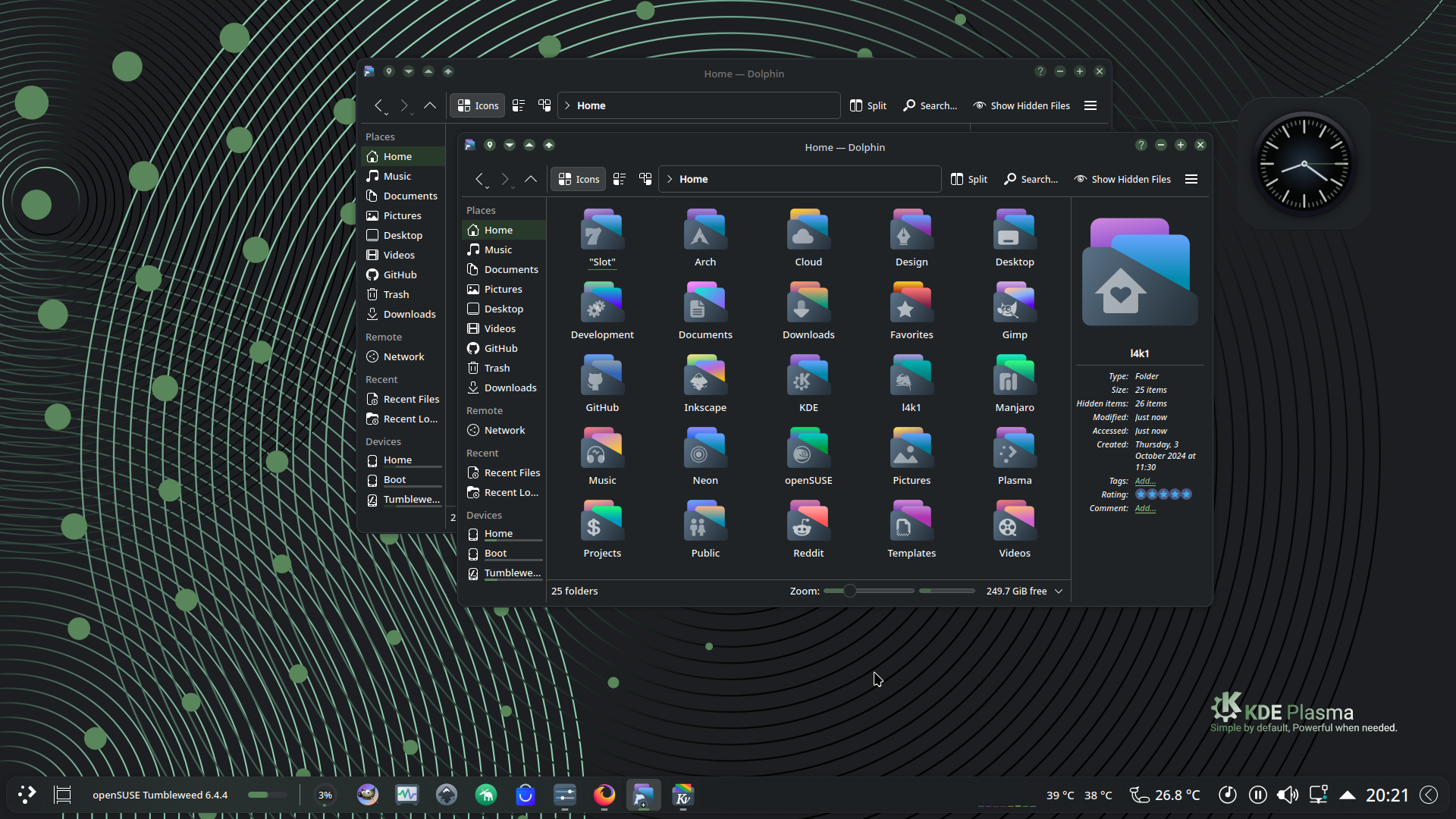Viewport: 1456px width, 819px height.
Task: Open Search in front Dolphin window
Action: [x=1031, y=179]
